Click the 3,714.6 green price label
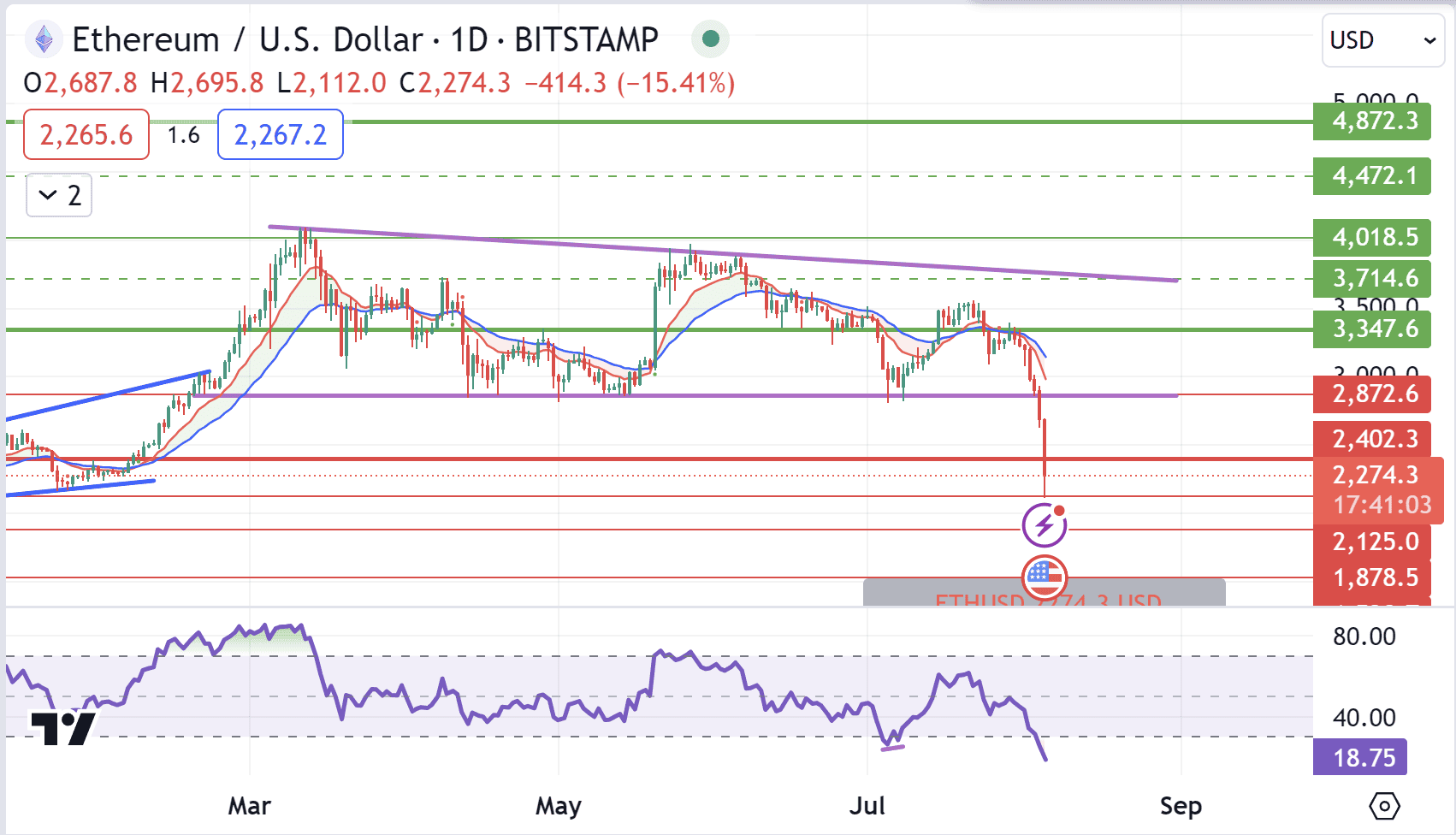The width and height of the screenshot is (1456, 835). click(1372, 279)
